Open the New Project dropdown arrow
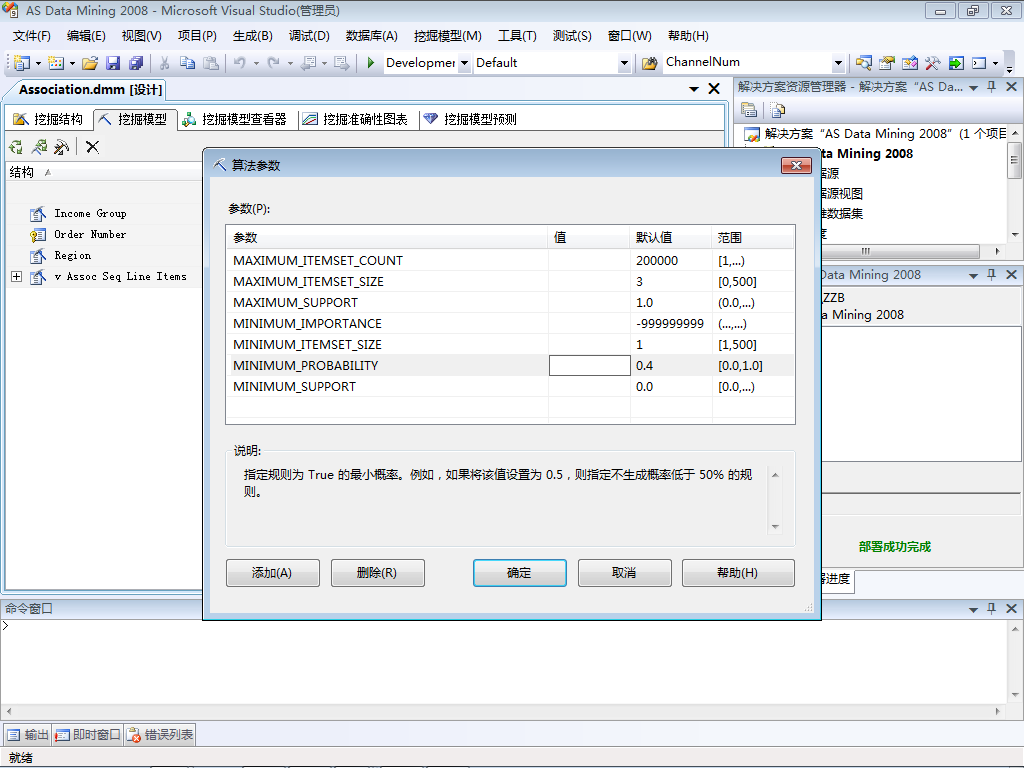The width and height of the screenshot is (1024, 768). [x=38, y=63]
